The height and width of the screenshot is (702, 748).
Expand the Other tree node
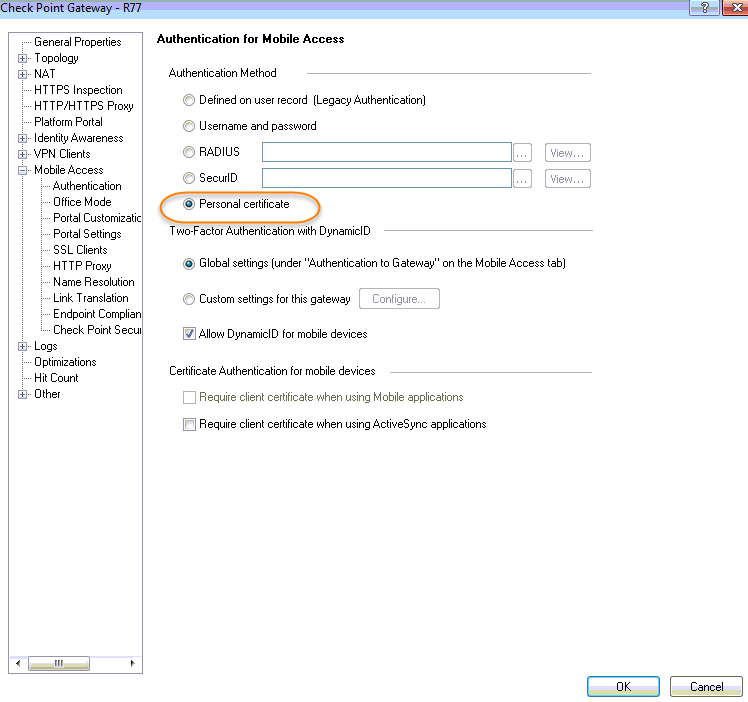22,394
